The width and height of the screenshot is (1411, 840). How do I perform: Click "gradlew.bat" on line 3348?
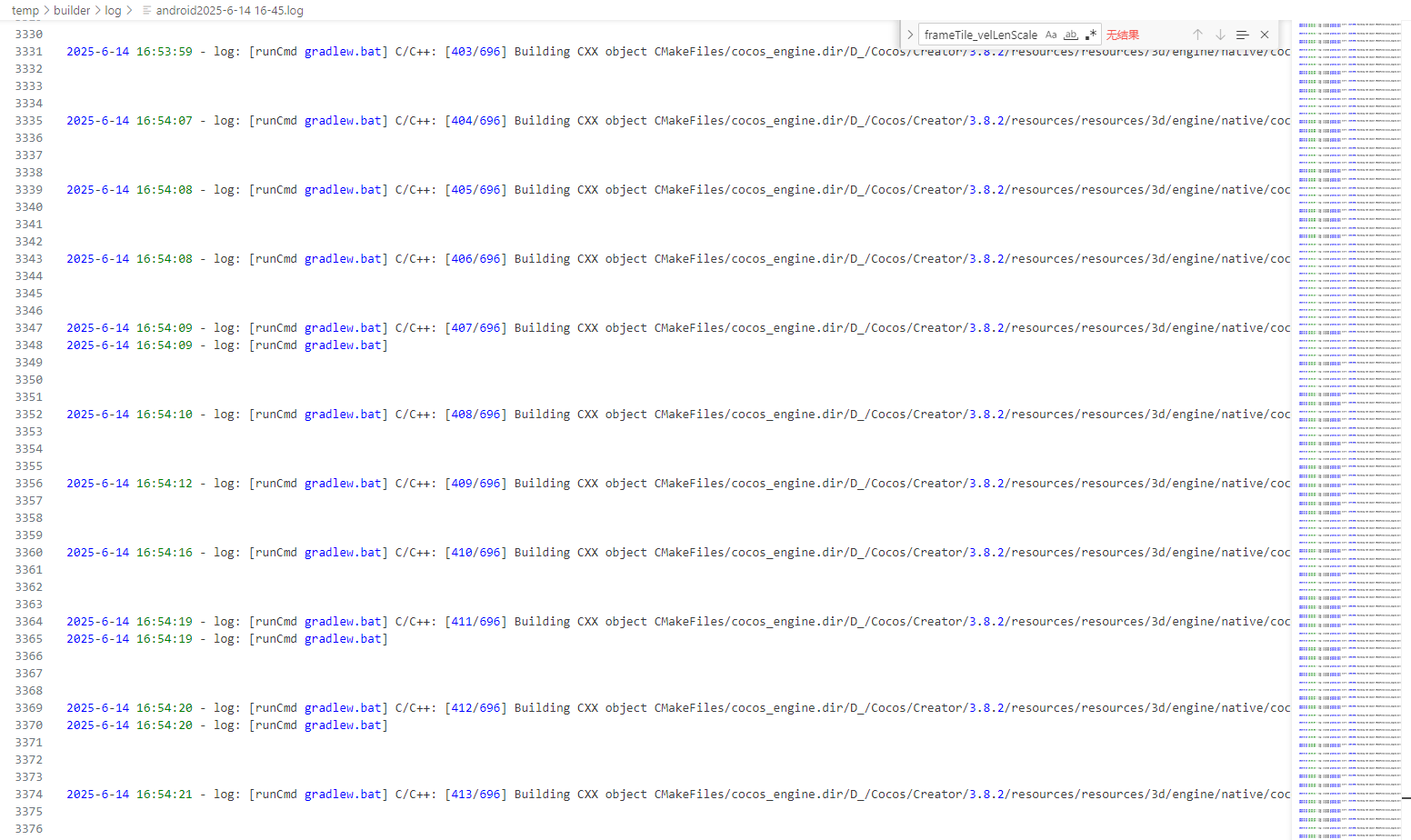pyautogui.click(x=344, y=345)
